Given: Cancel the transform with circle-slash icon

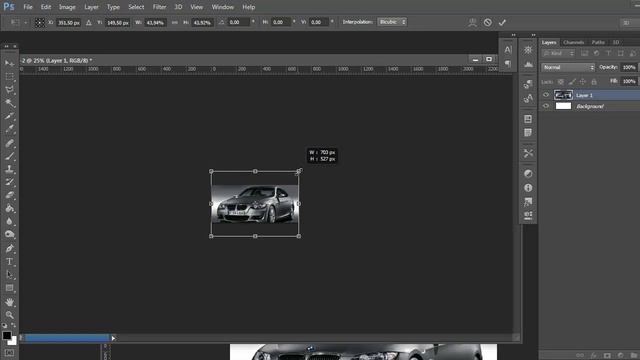Looking at the screenshot, I should (x=487, y=22).
